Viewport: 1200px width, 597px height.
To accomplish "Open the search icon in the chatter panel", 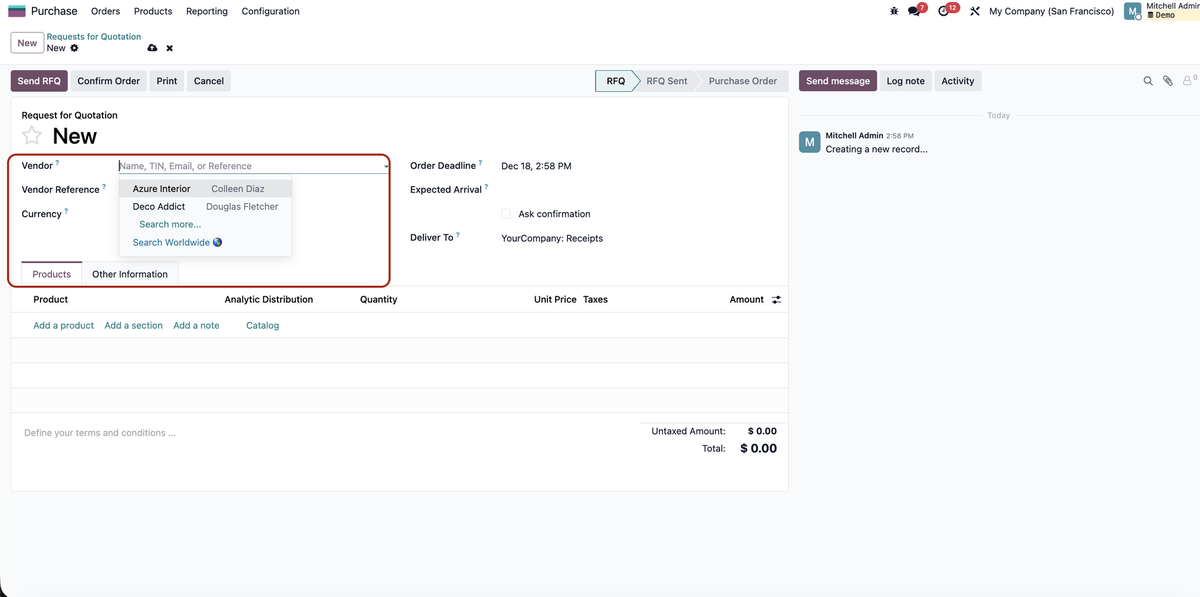I will click(1147, 80).
